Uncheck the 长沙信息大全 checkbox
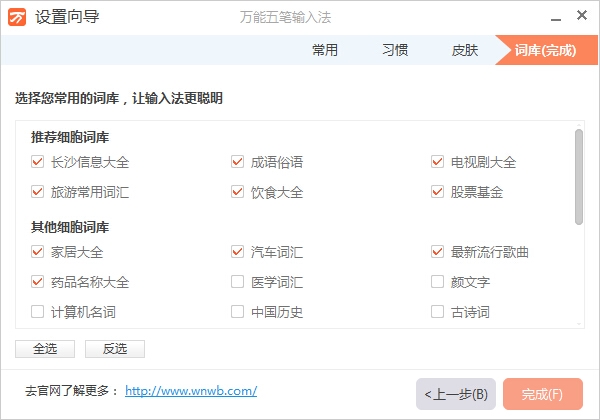 click(x=38, y=162)
